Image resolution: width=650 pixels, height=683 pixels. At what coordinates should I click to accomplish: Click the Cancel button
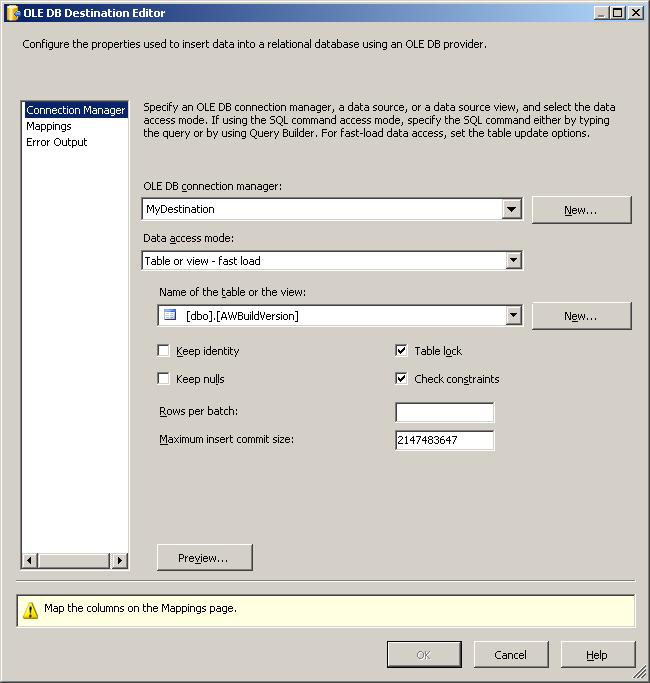tap(510, 655)
